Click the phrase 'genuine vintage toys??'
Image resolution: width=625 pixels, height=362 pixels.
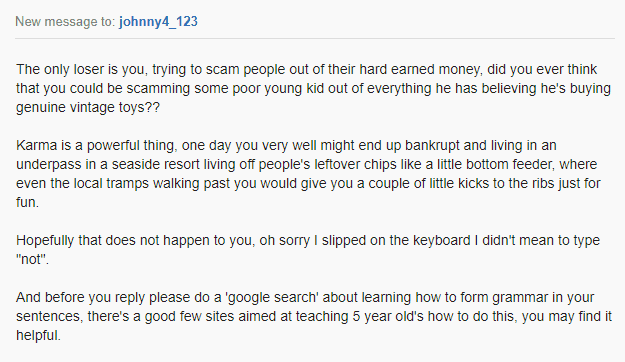click(x=88, y=107)
